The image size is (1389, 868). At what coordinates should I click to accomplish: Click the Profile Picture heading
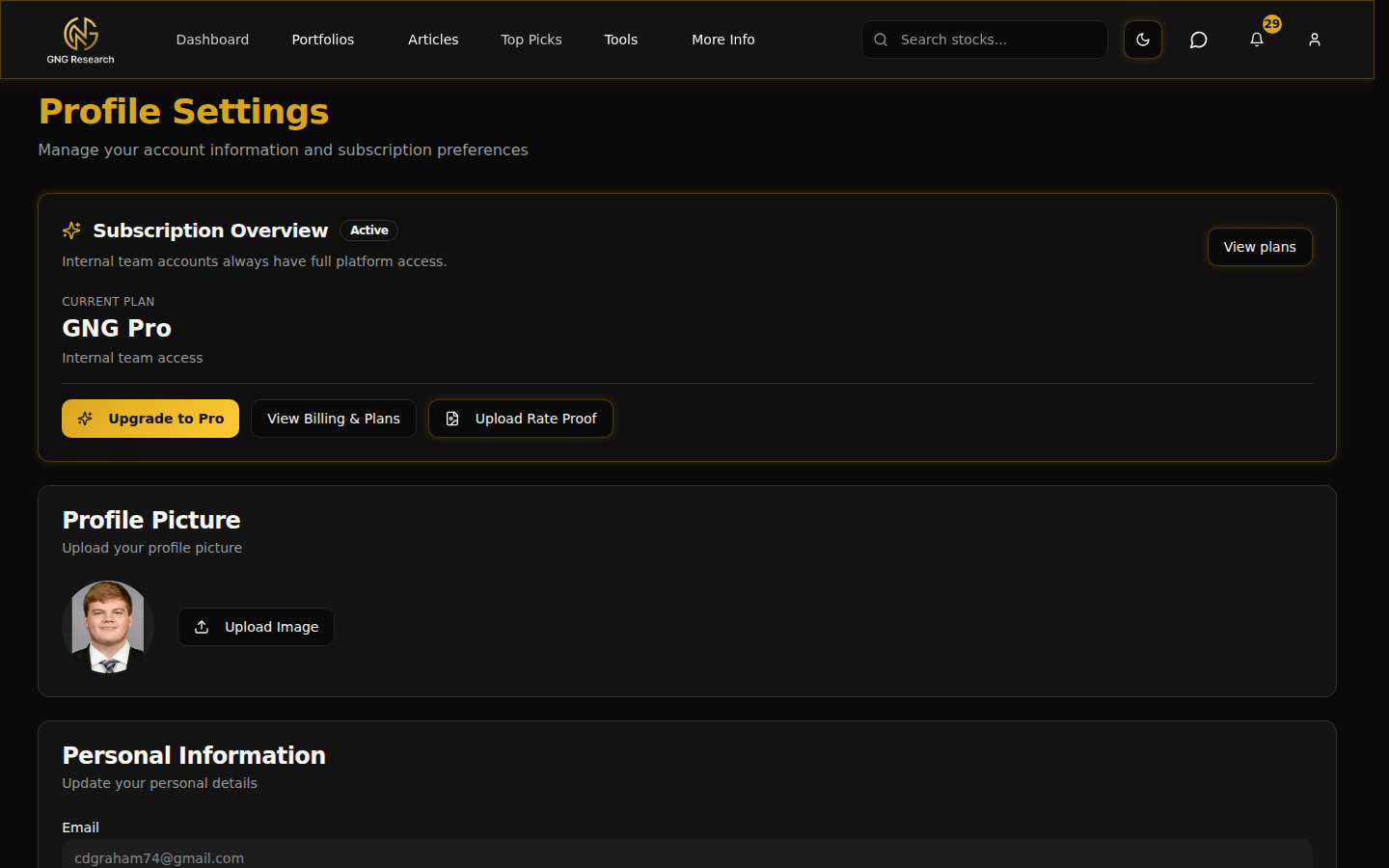pyautogui.click(x=151, y=520)
